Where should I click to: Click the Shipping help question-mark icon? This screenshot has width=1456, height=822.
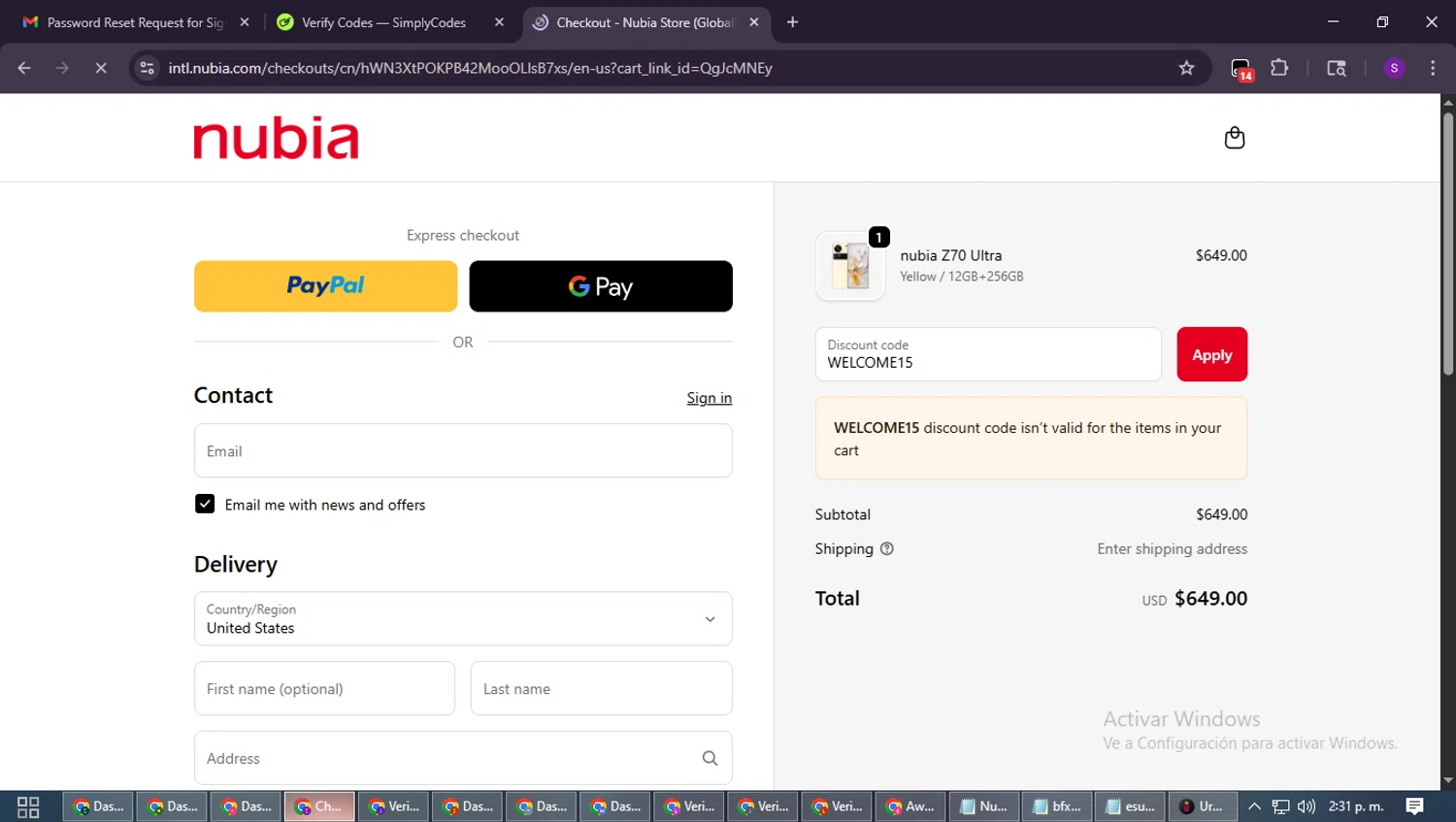click(886, 548)
